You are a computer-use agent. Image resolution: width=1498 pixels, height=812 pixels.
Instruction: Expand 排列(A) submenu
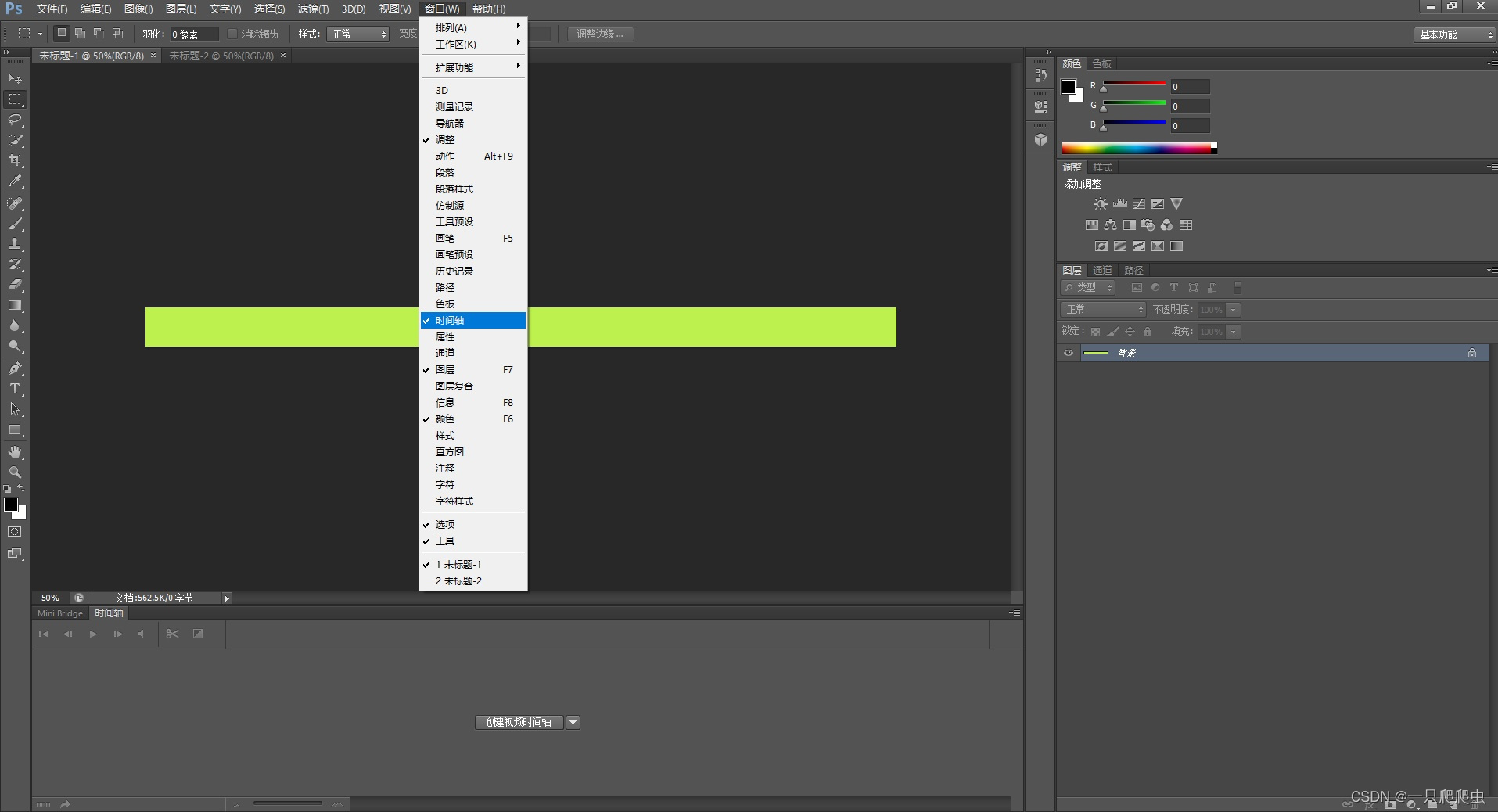coord(472,27)
